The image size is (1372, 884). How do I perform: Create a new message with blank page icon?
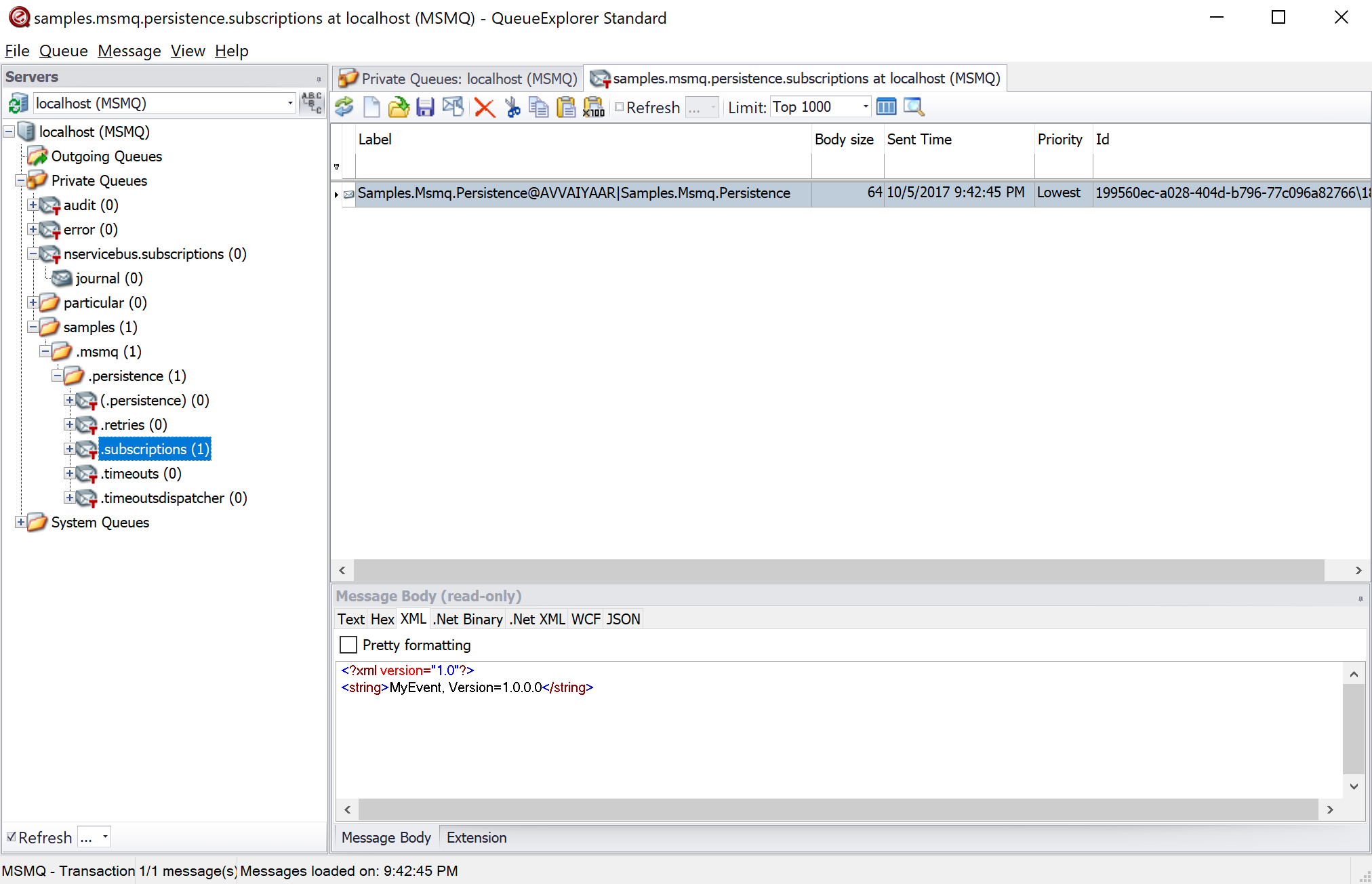coord(371,107)
